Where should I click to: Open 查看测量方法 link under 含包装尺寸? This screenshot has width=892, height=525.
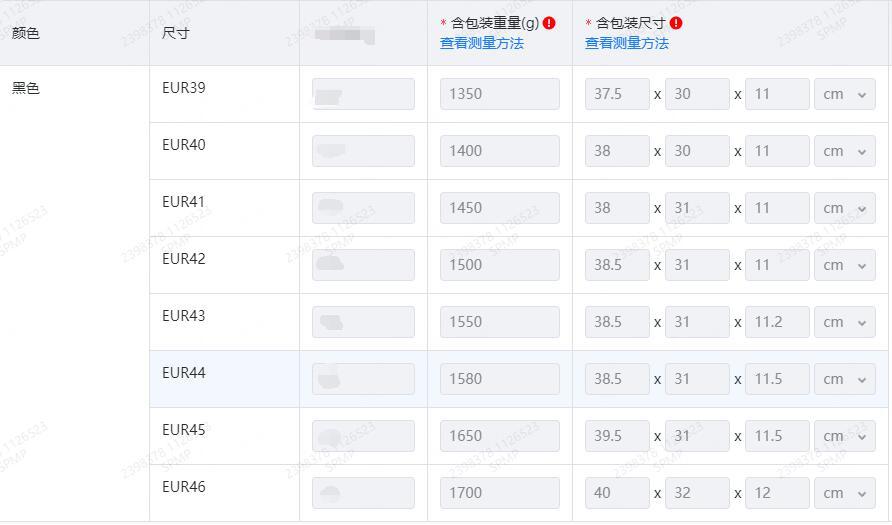pyautogui.click(x=626, y=43)
